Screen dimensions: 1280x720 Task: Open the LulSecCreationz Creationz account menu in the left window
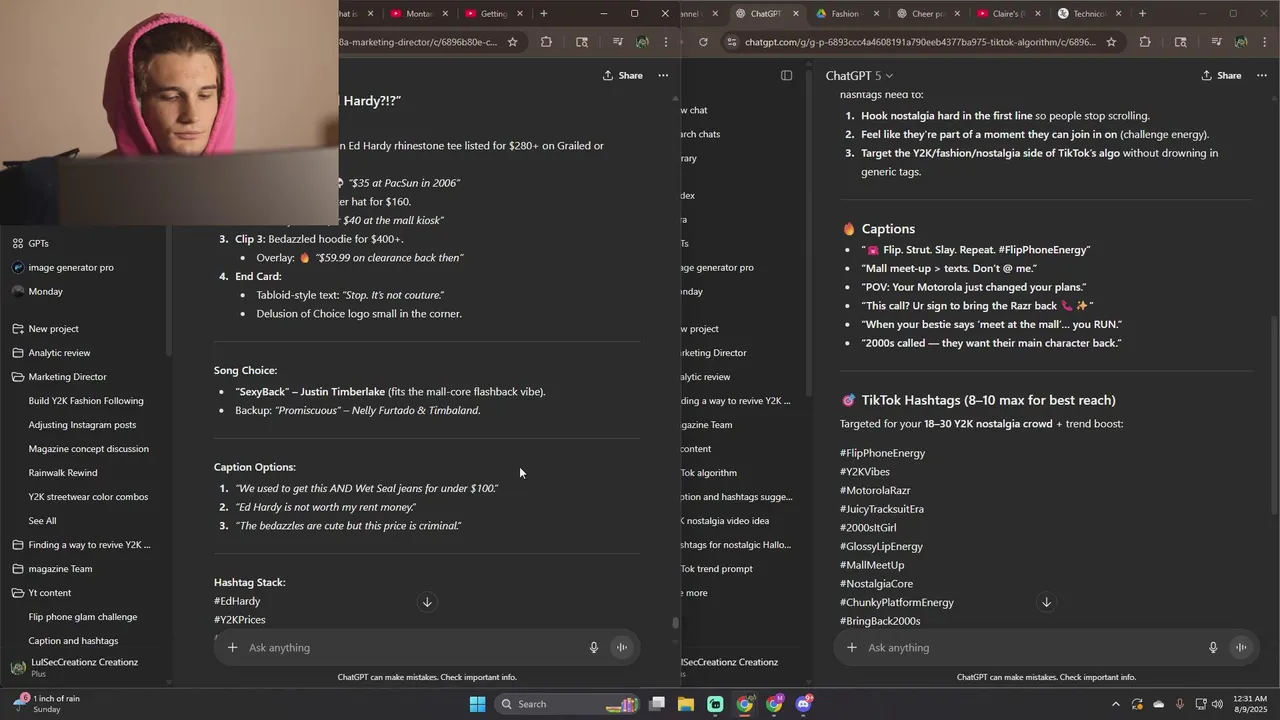pos(85,667)
